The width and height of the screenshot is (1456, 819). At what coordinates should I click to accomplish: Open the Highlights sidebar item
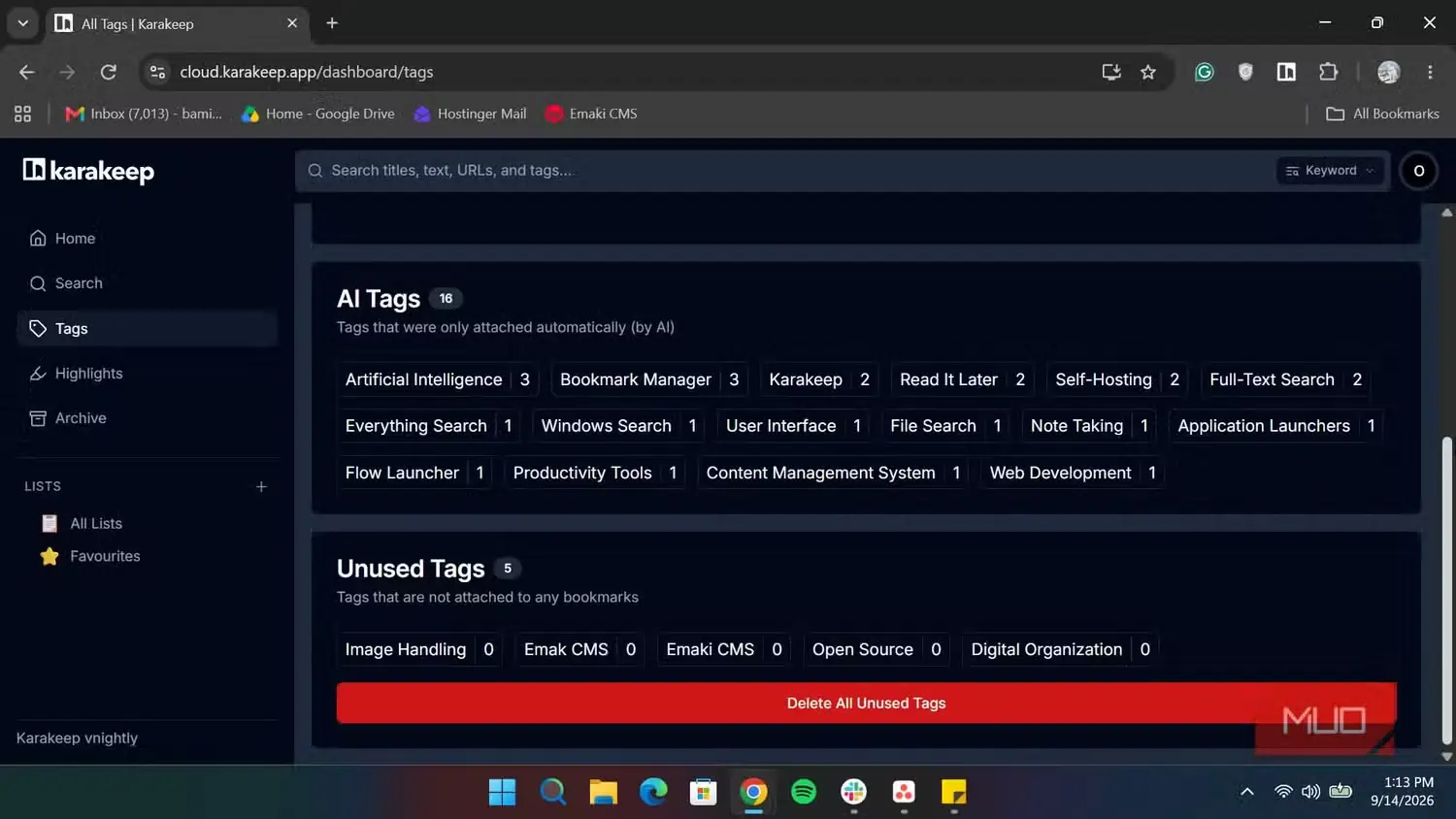(147, 374)
